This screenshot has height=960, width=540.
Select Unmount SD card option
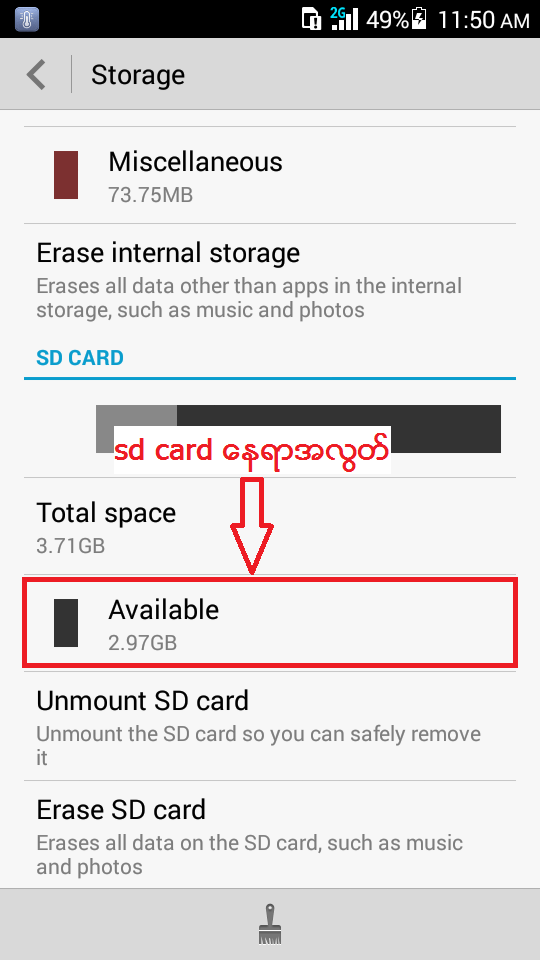270,726
